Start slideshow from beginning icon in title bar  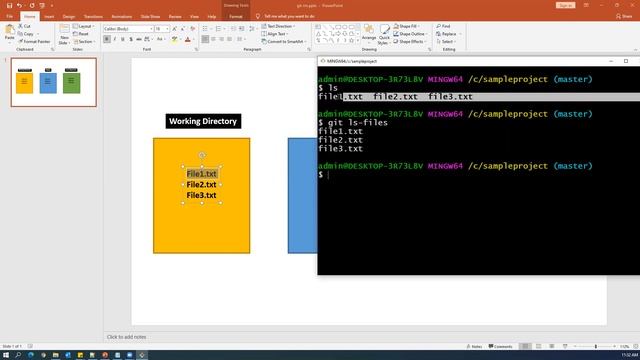[x=42, y=5]
